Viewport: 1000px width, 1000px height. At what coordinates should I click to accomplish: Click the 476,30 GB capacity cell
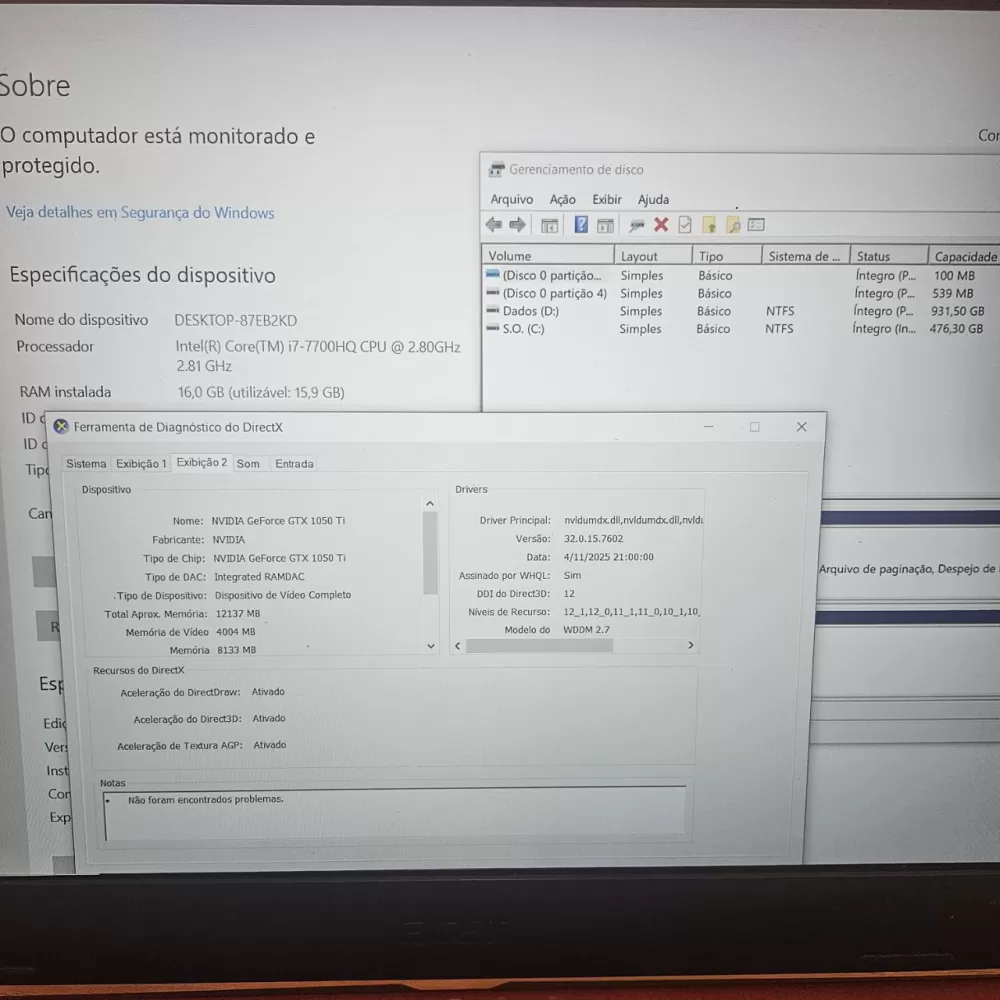pyautogui.click(x=956, y=328)
